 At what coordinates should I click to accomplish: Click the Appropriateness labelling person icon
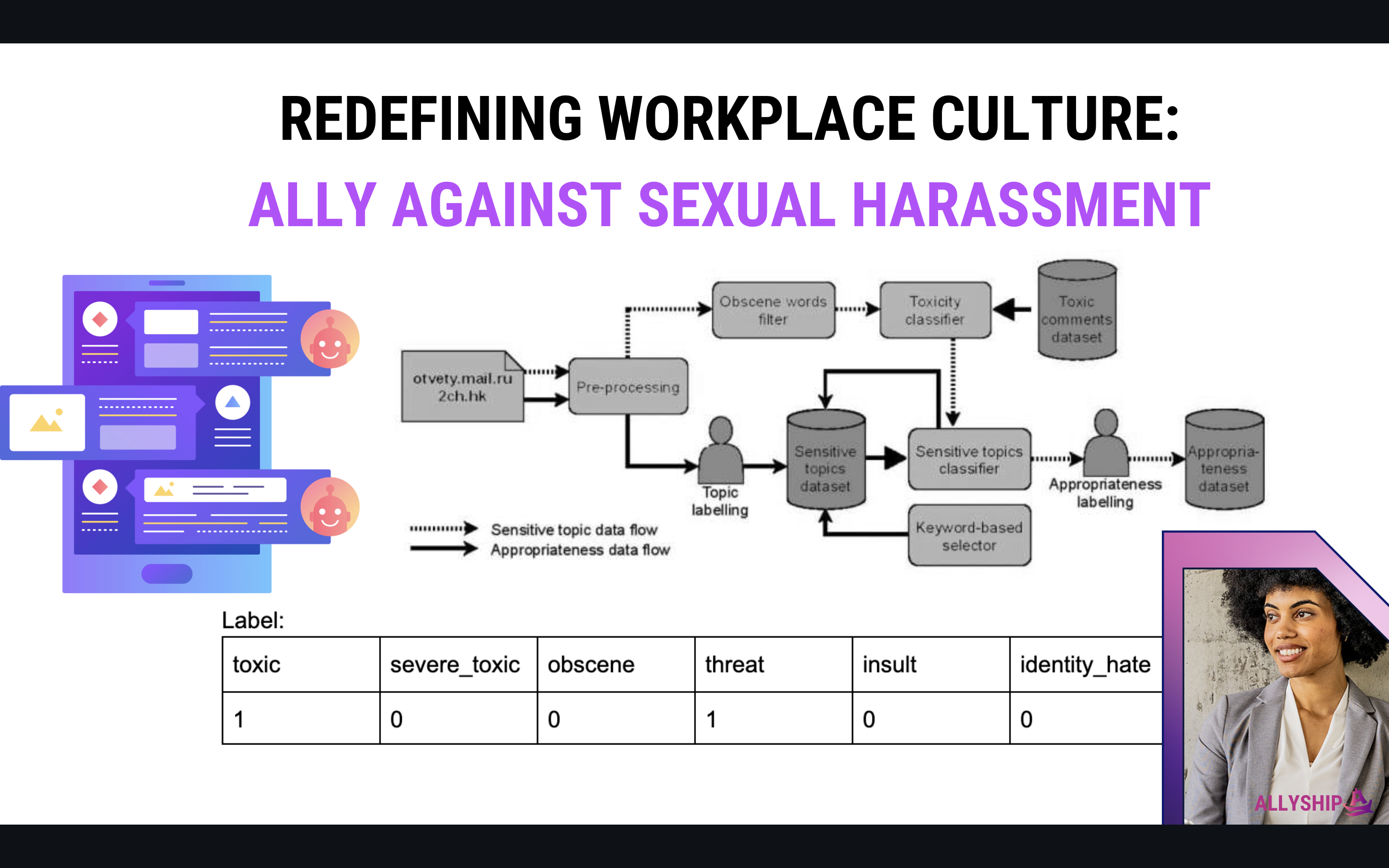(1105, 443)
